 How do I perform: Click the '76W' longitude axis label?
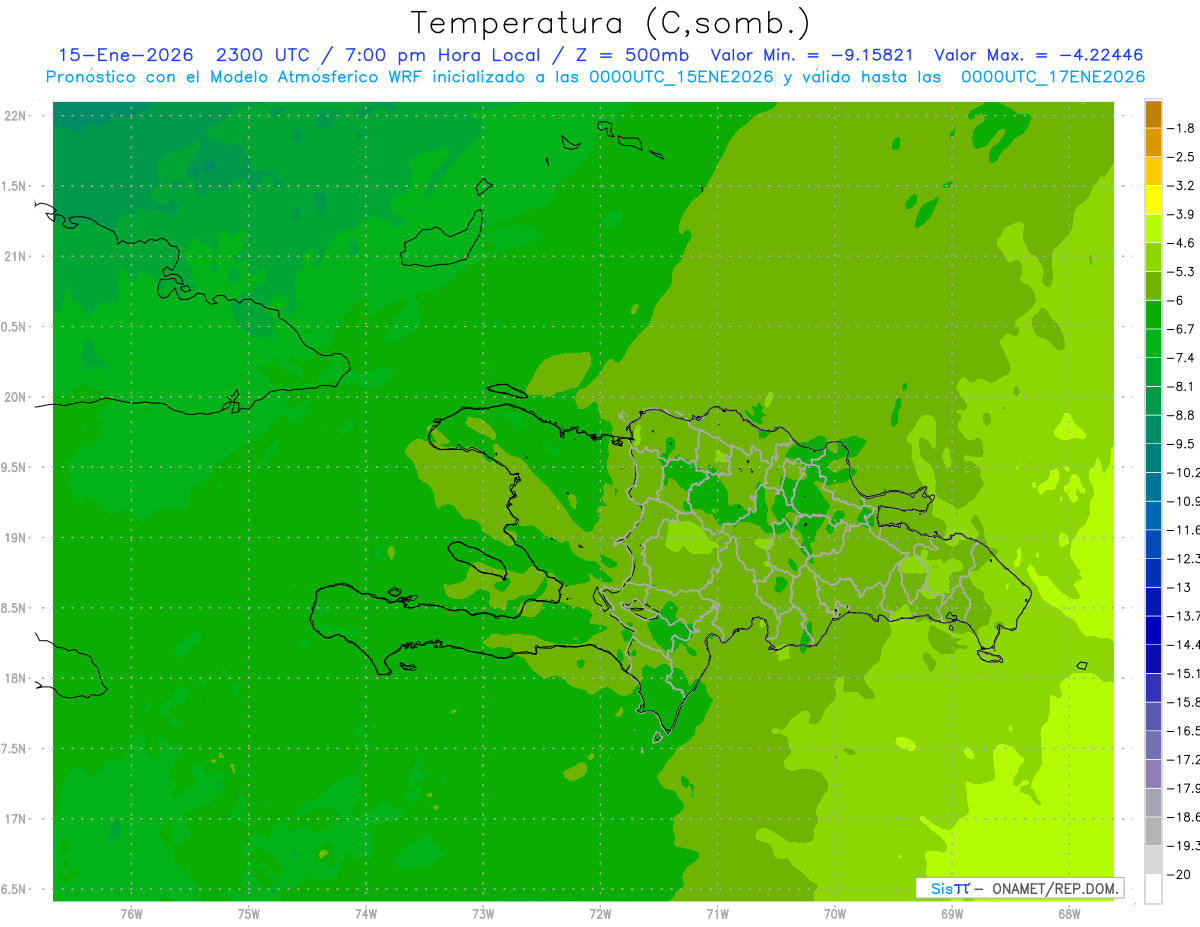point(131,914)
